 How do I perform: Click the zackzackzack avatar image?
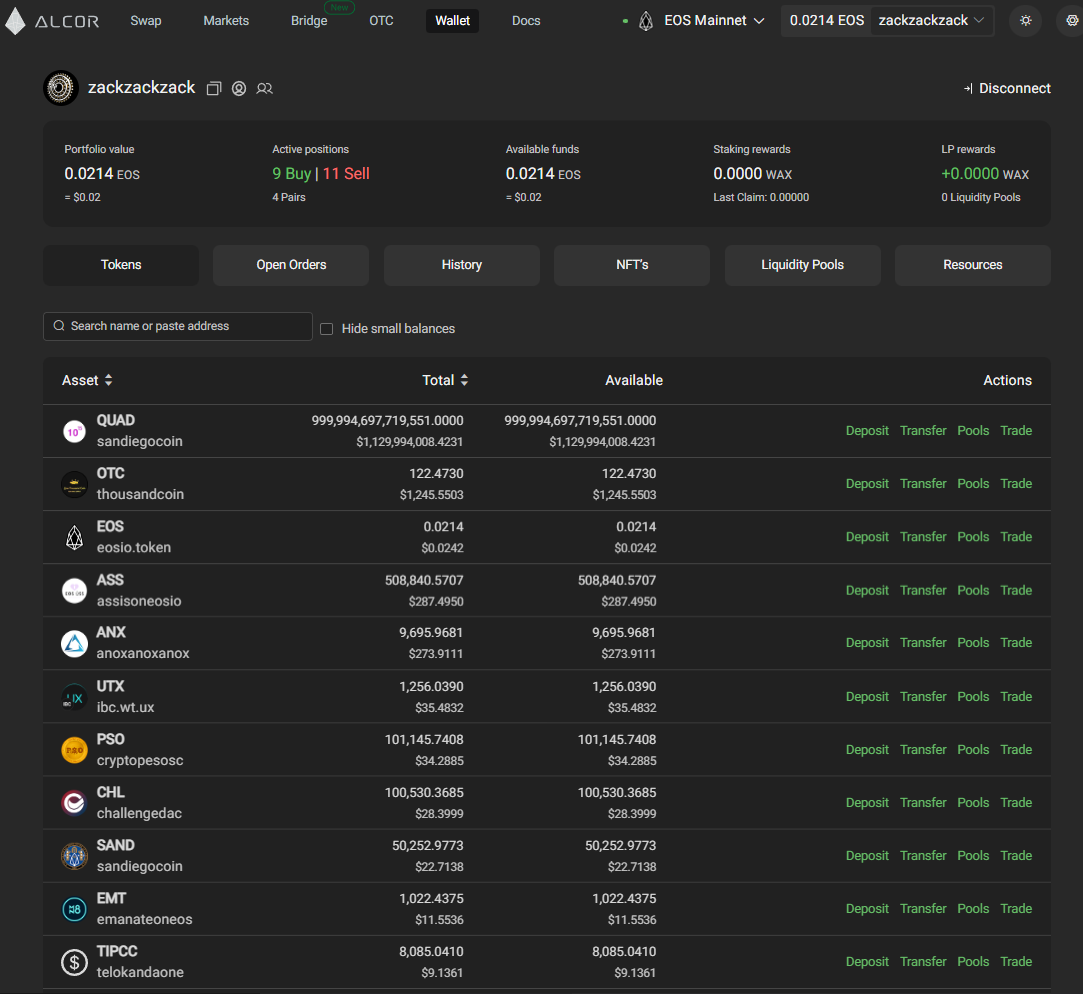61,88
